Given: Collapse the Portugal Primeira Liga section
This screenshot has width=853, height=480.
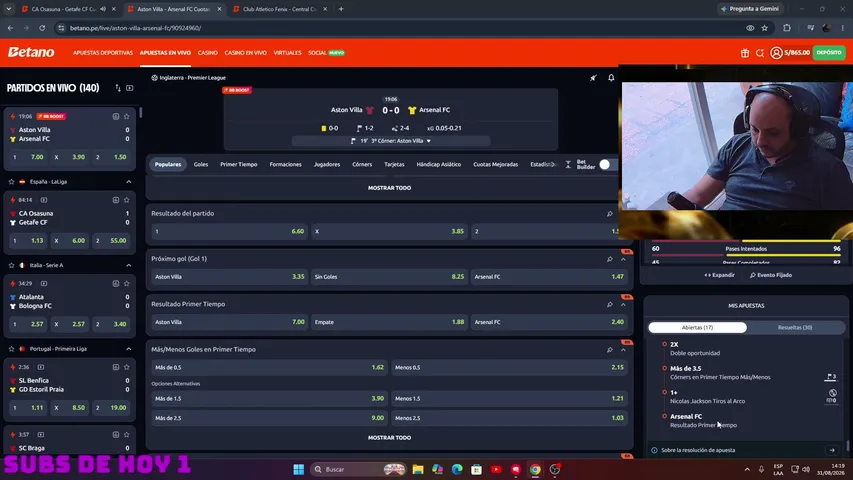Looking at the screenshot, I should (x=129, y=349).
